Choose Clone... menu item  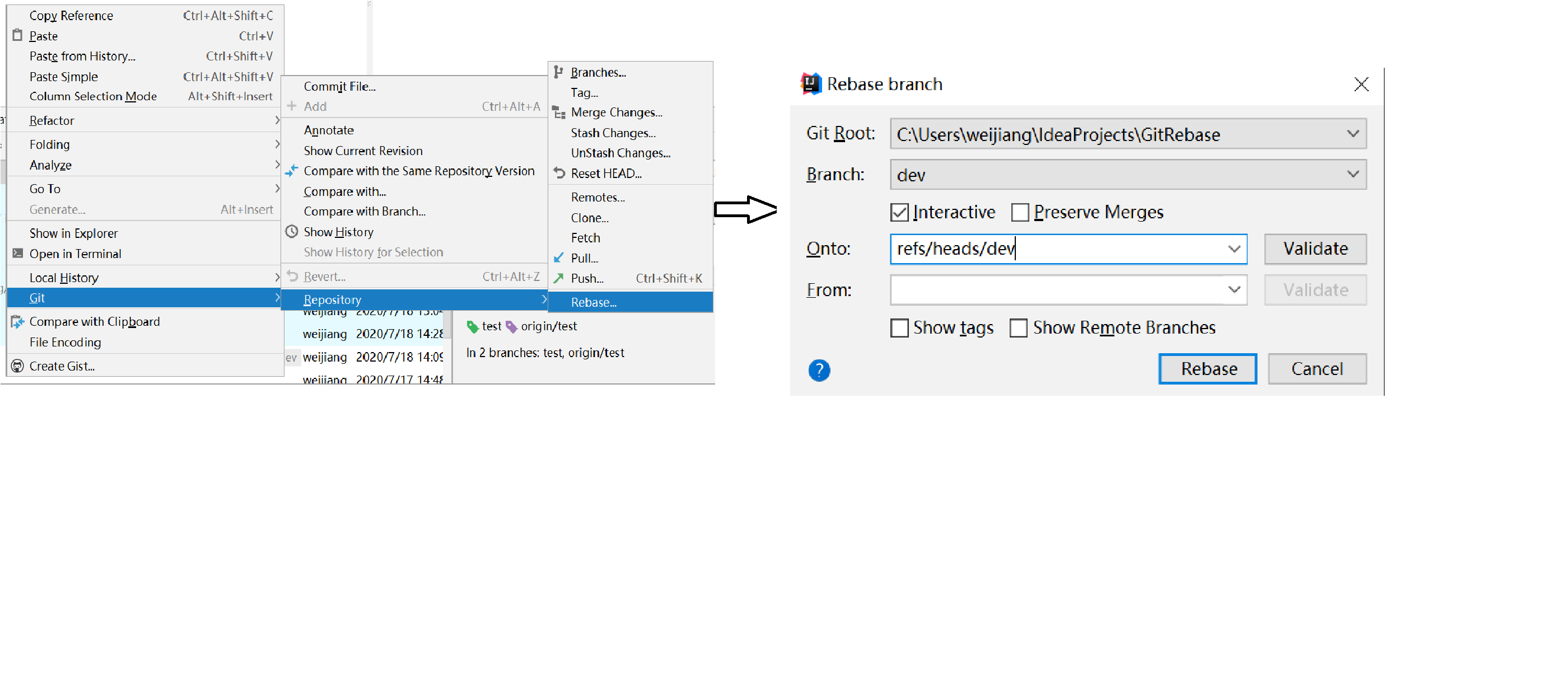click(631, 217)
